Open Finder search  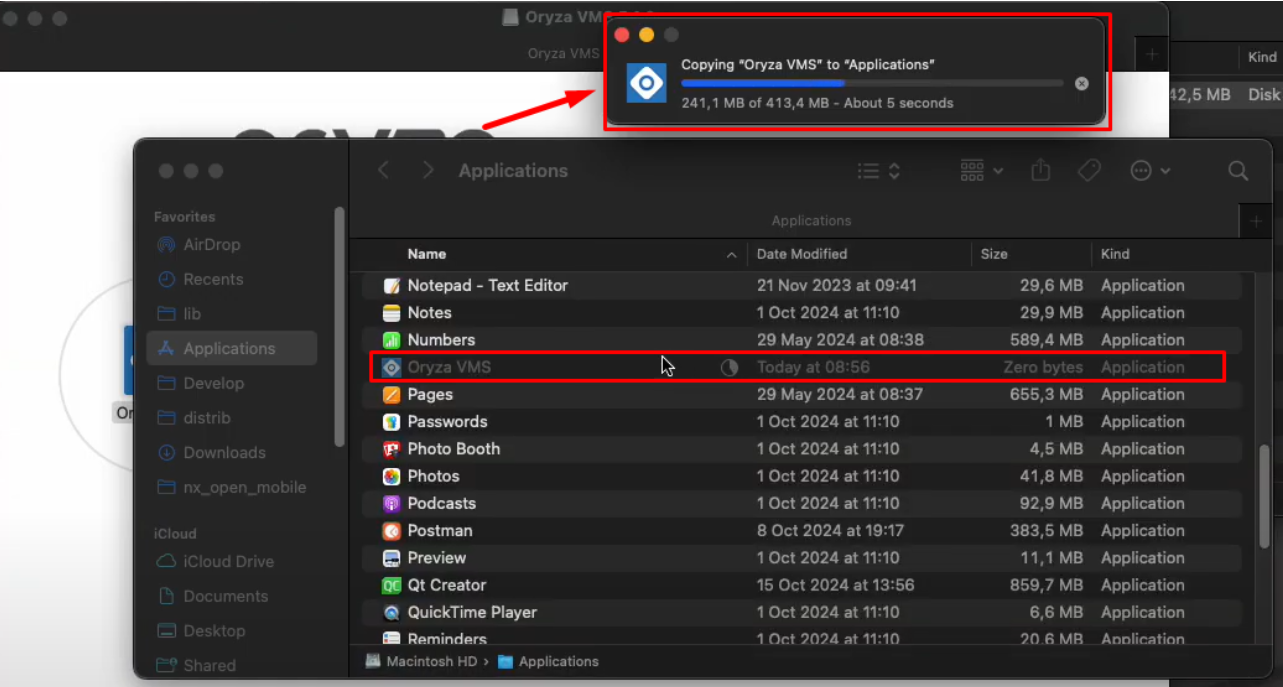[x=1238, y=171]
